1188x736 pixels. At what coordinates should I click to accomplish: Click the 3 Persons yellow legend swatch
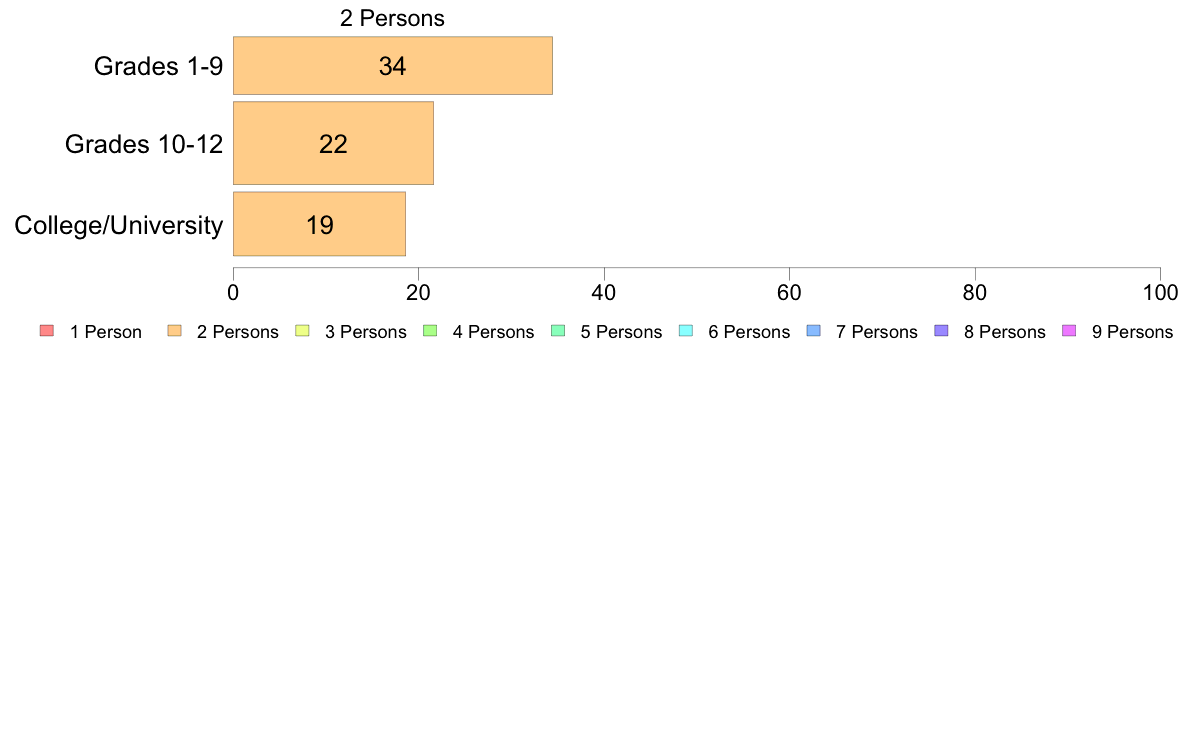[x=302, y=330]
